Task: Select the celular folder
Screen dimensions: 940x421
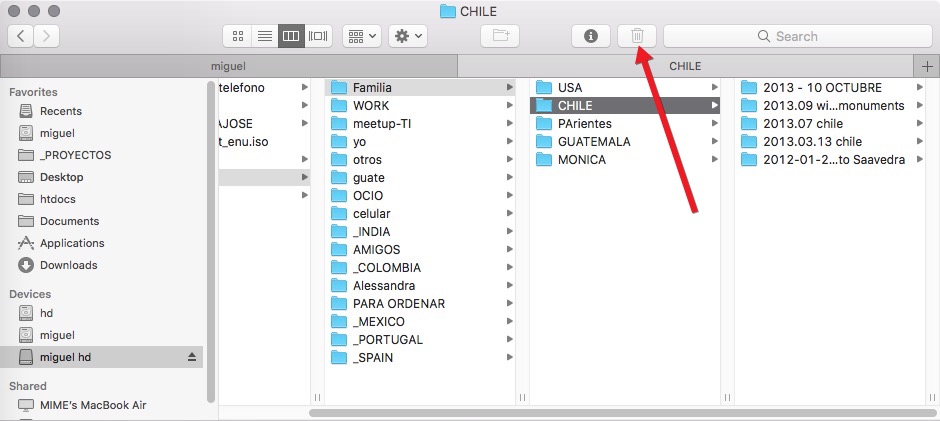Action: coord(420,213)
